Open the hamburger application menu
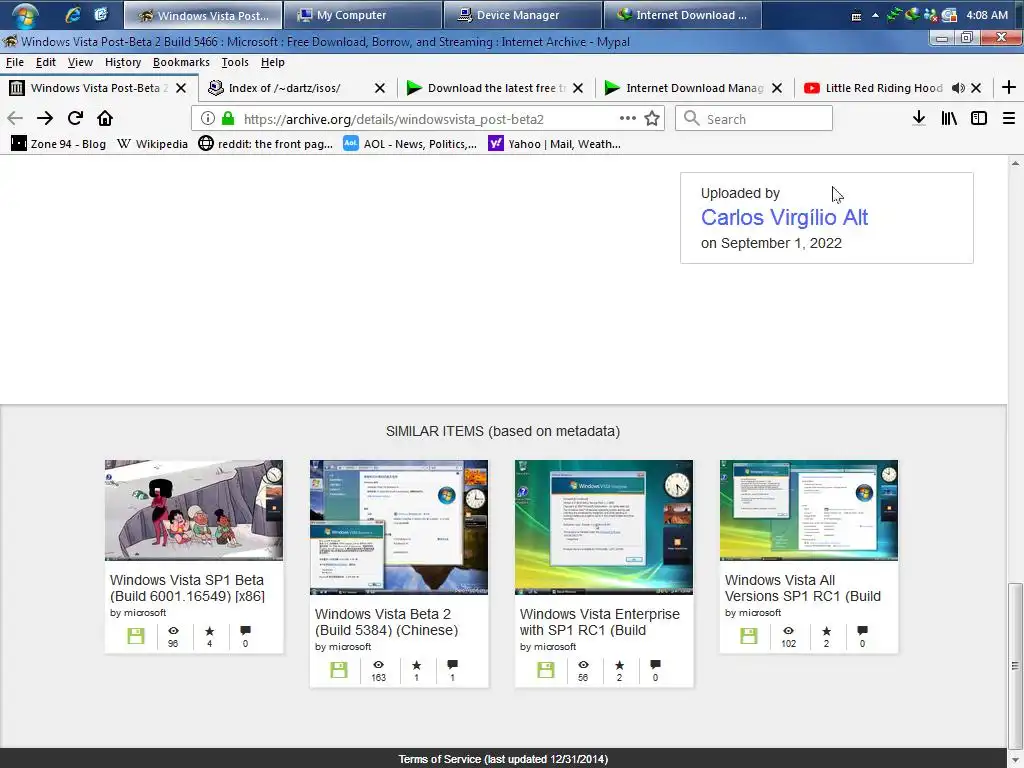The height and width of the screenshot is (768, 1024). [1008, 118]
